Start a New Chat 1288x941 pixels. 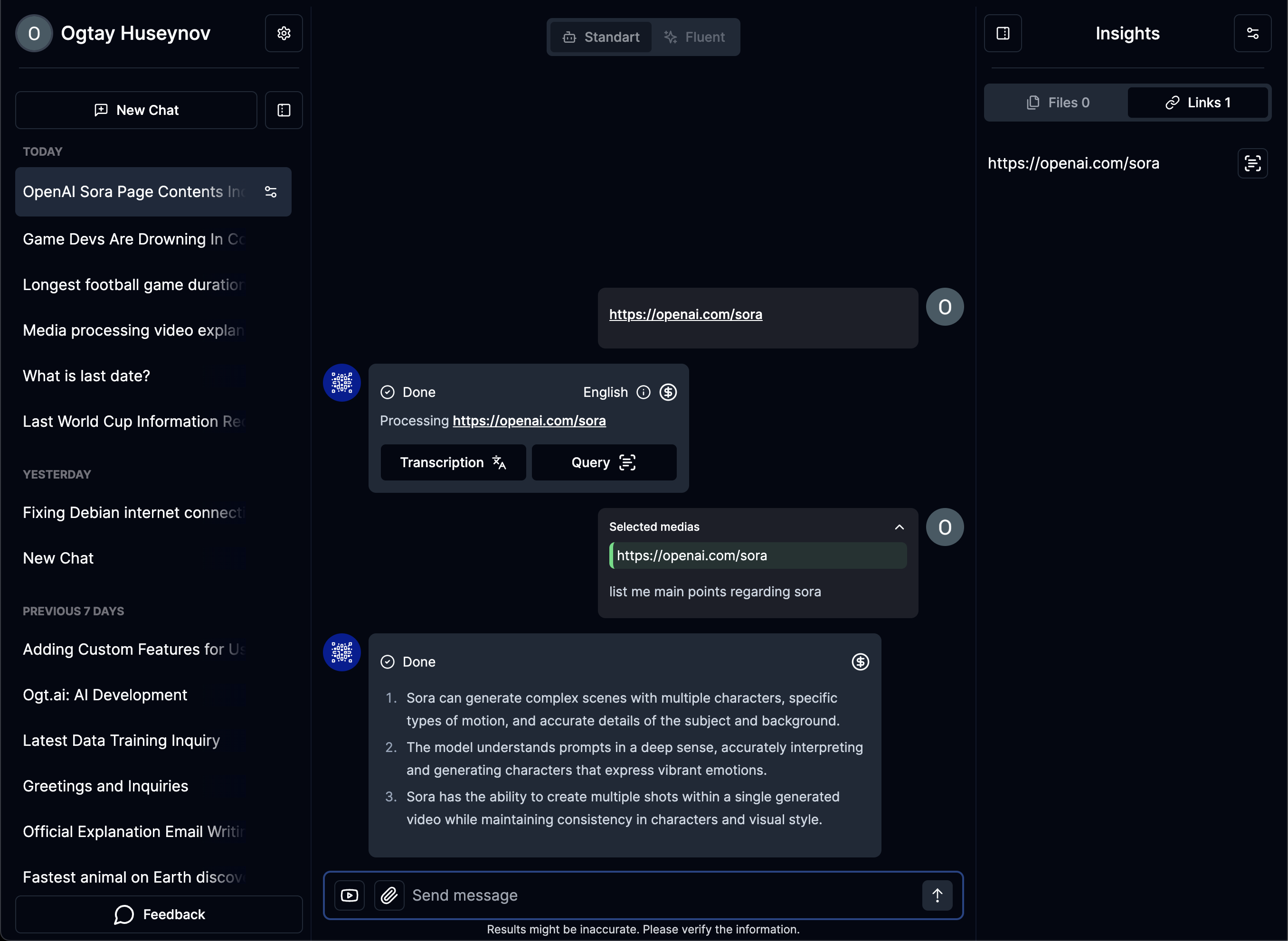[x=136, y=111]
